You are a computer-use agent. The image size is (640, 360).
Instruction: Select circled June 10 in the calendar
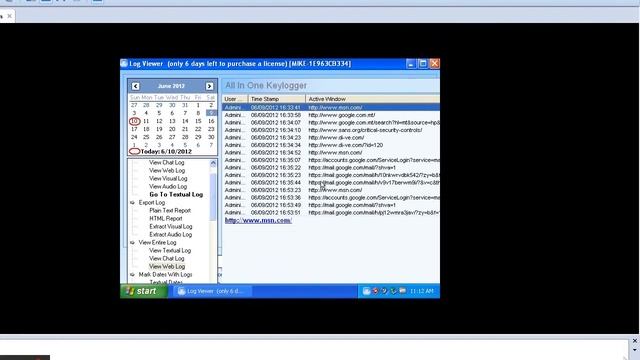(x=134, y=121)
